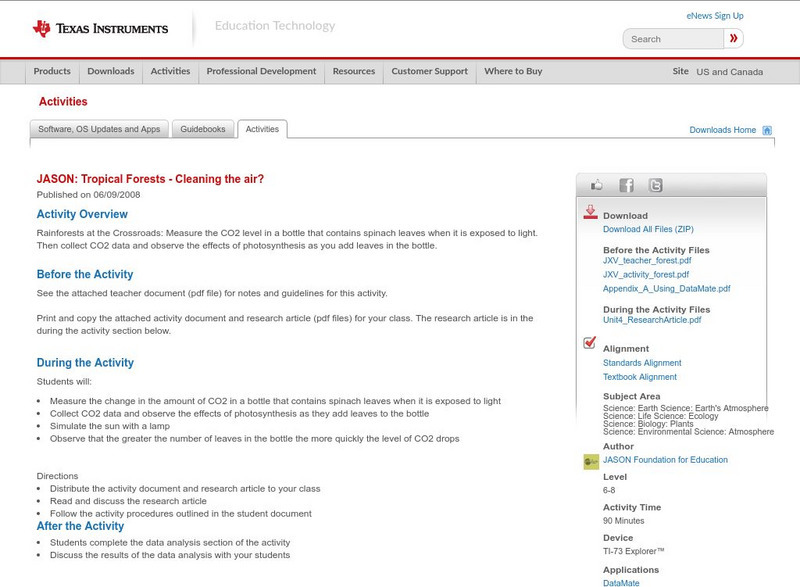Open the Products menu

[52, 71]
